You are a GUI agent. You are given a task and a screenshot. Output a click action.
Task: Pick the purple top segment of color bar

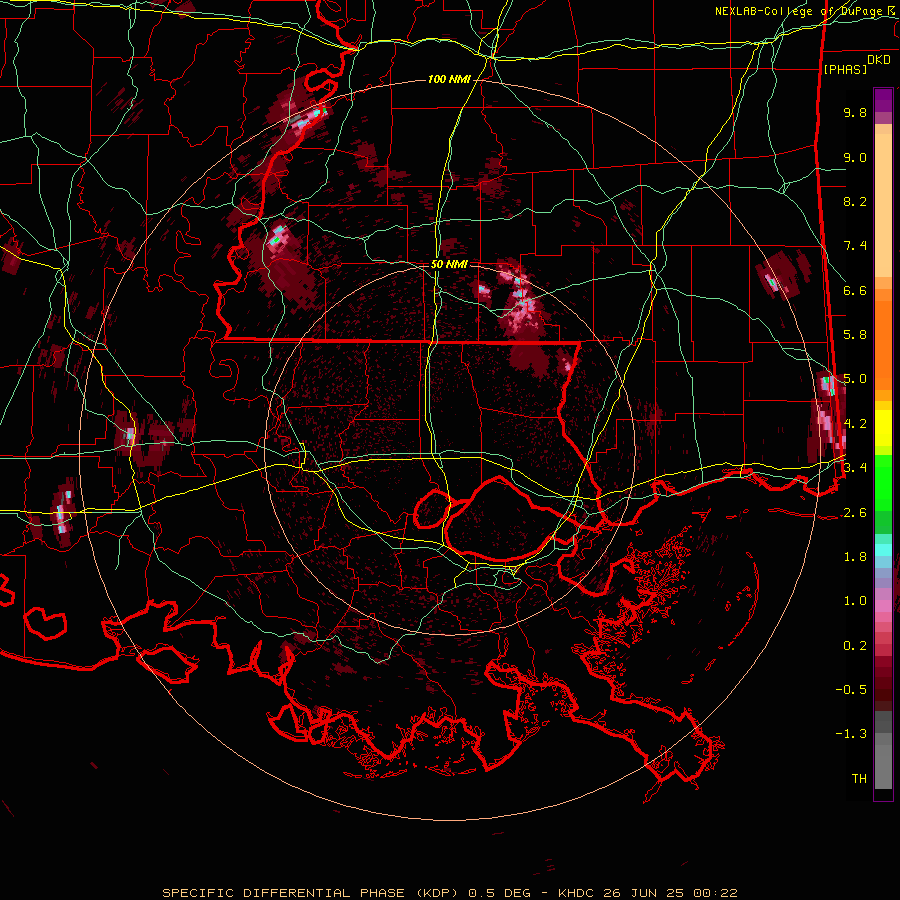(x=883, y=100)
